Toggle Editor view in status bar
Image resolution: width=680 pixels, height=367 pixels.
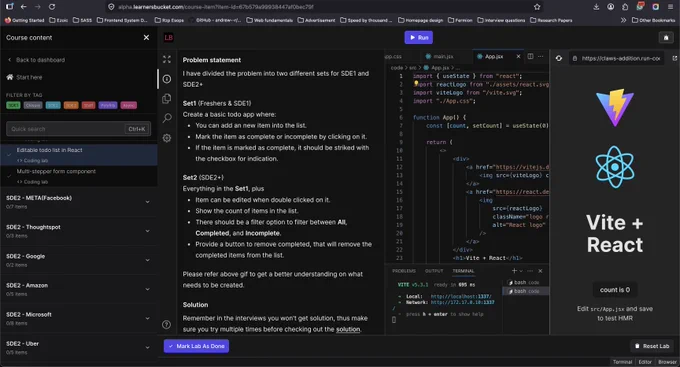click(x=645, y=362)
